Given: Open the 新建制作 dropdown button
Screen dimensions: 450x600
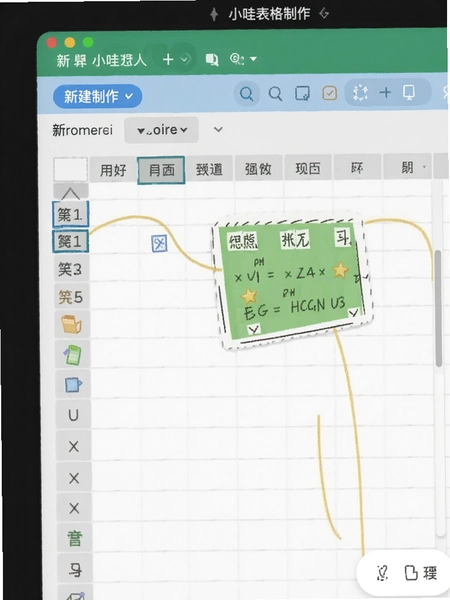Looking at the screenshot, I should point(98,96).
